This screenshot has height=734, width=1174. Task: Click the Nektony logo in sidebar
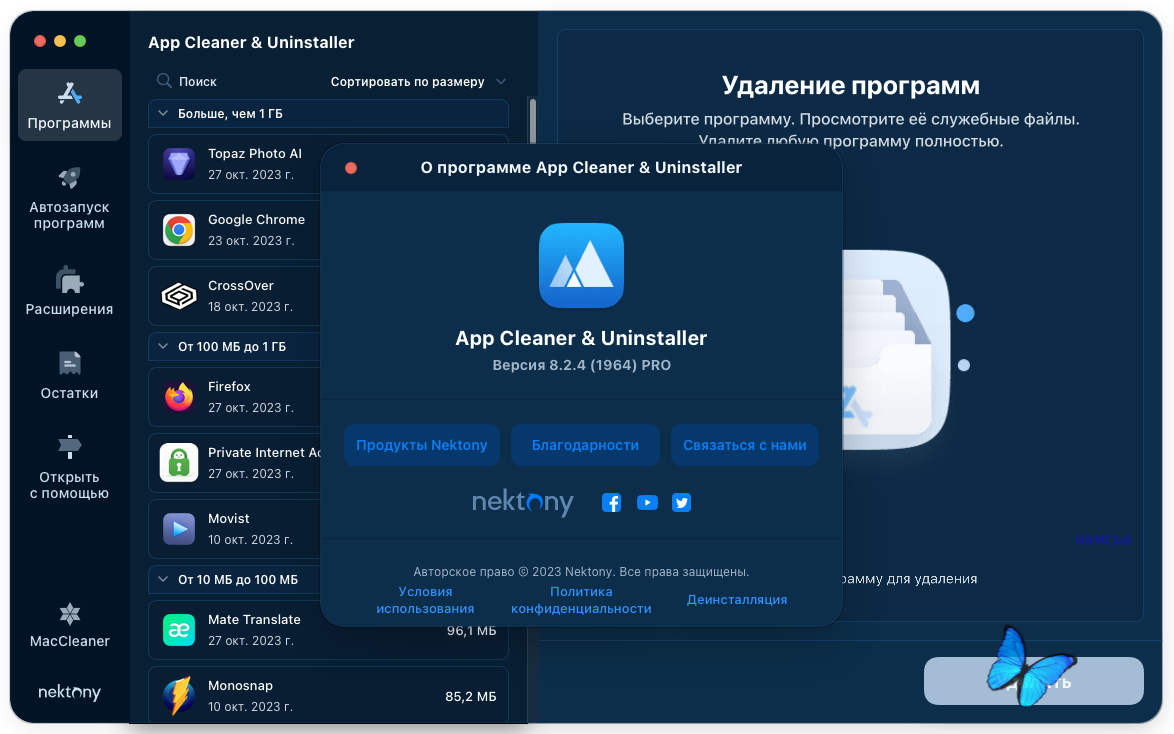coord(70,692)
